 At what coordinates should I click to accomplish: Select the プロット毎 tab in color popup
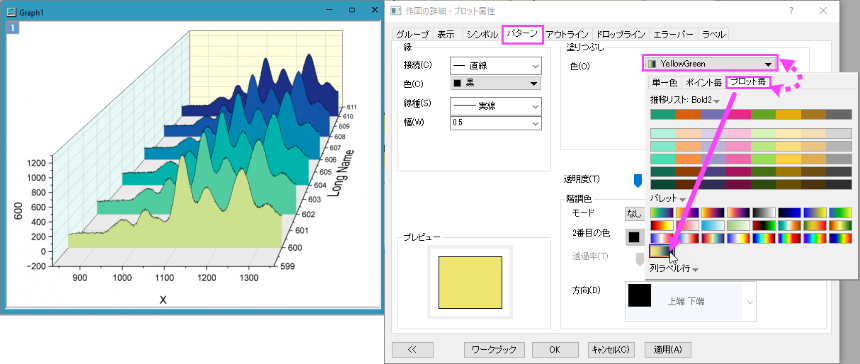[x=748, y=83]
